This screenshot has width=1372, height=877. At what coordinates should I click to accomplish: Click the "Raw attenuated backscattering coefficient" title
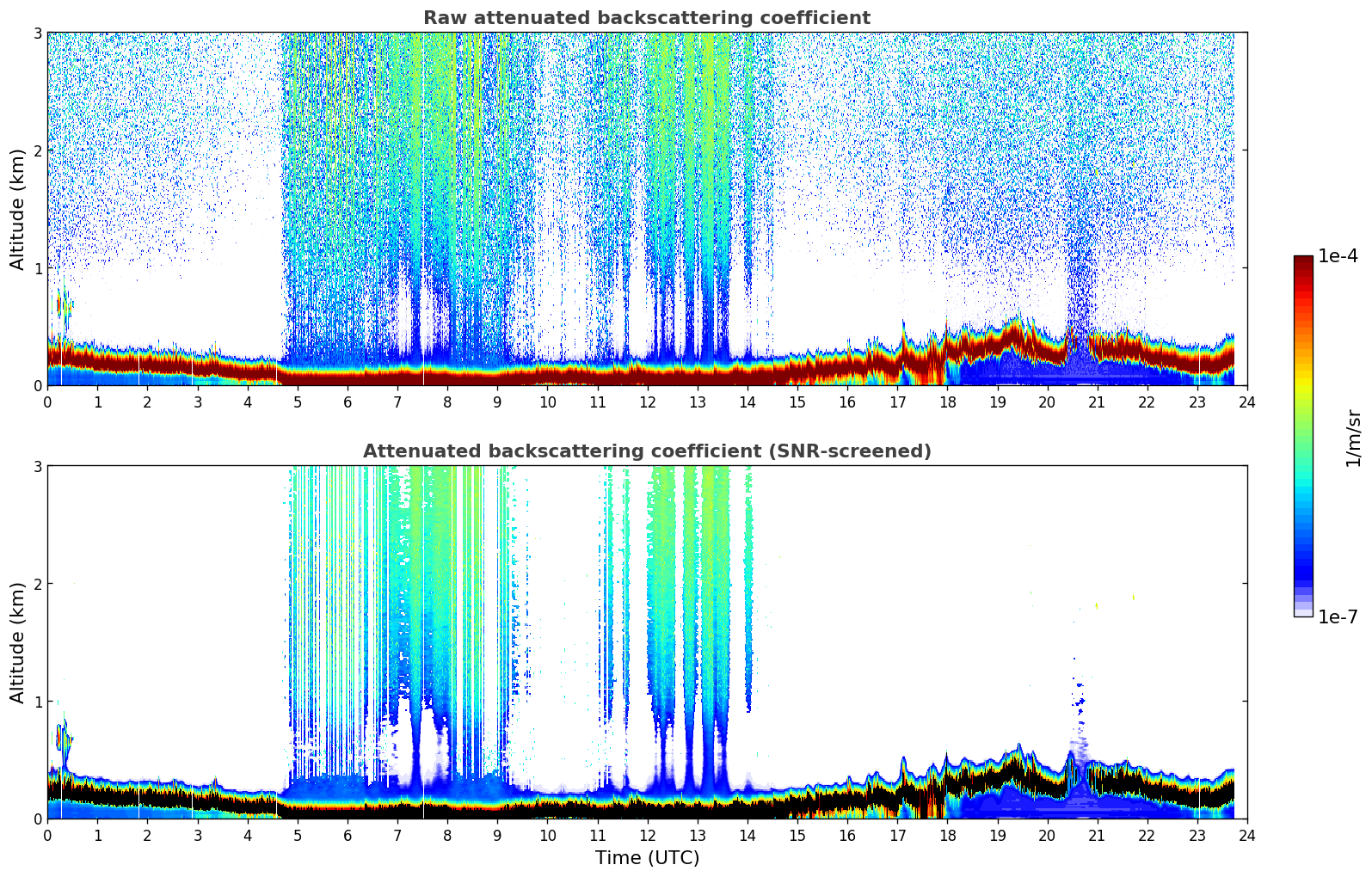(x=647, y=18)
